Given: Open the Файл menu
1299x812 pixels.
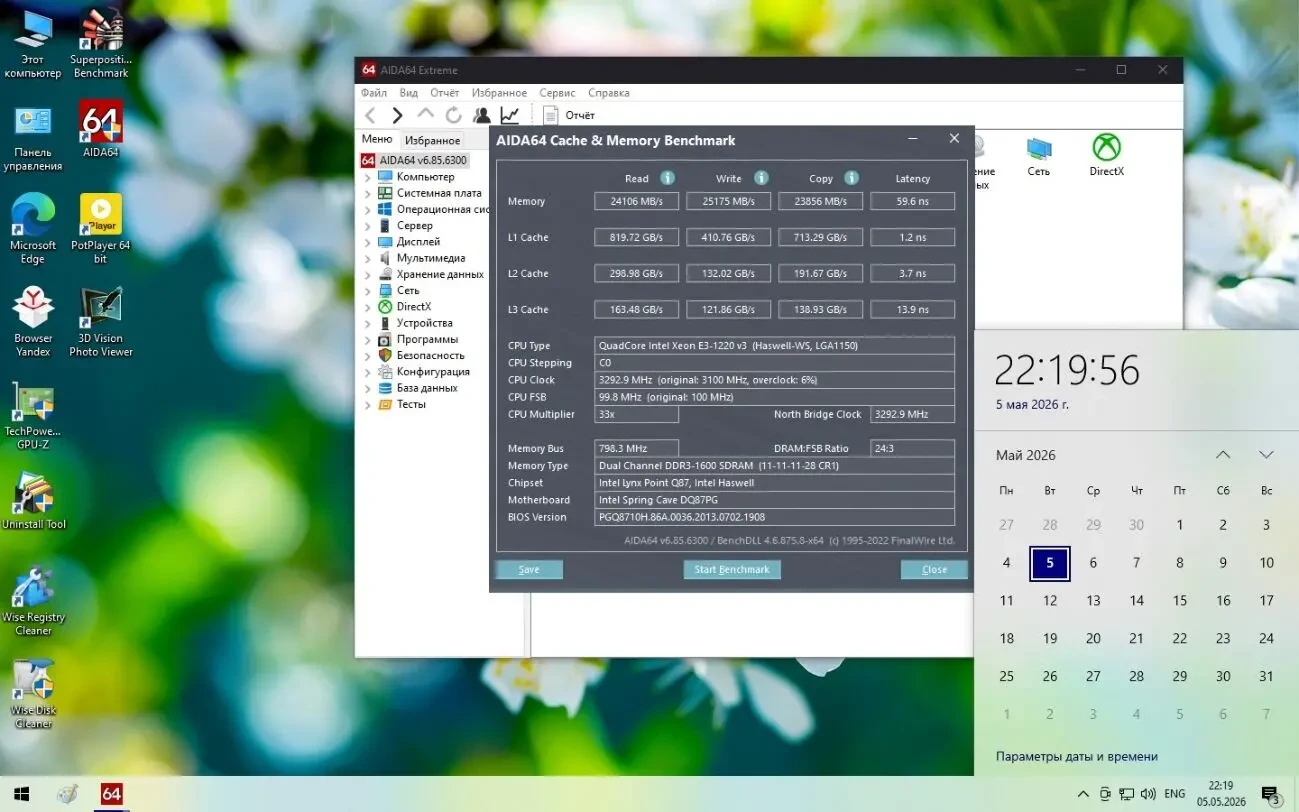Looking at the screenshot, I should 373,93.
